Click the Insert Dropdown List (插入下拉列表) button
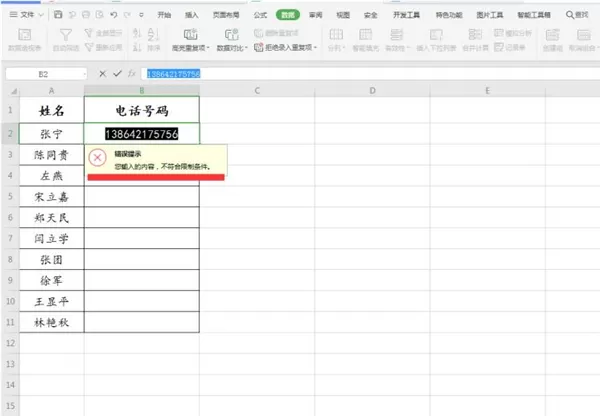Viewport: 600px width, 416px height. click(x=436, y=40)
